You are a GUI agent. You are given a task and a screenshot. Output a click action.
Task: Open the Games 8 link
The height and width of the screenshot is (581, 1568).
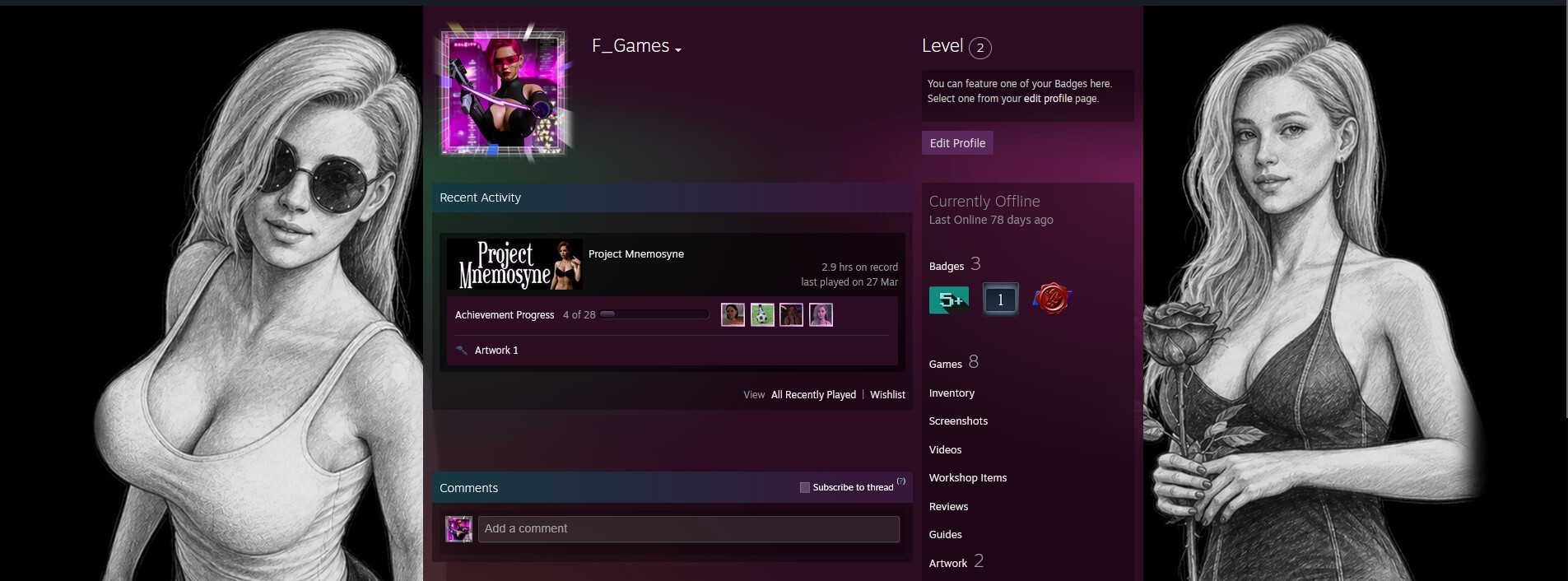coord(954,363)
